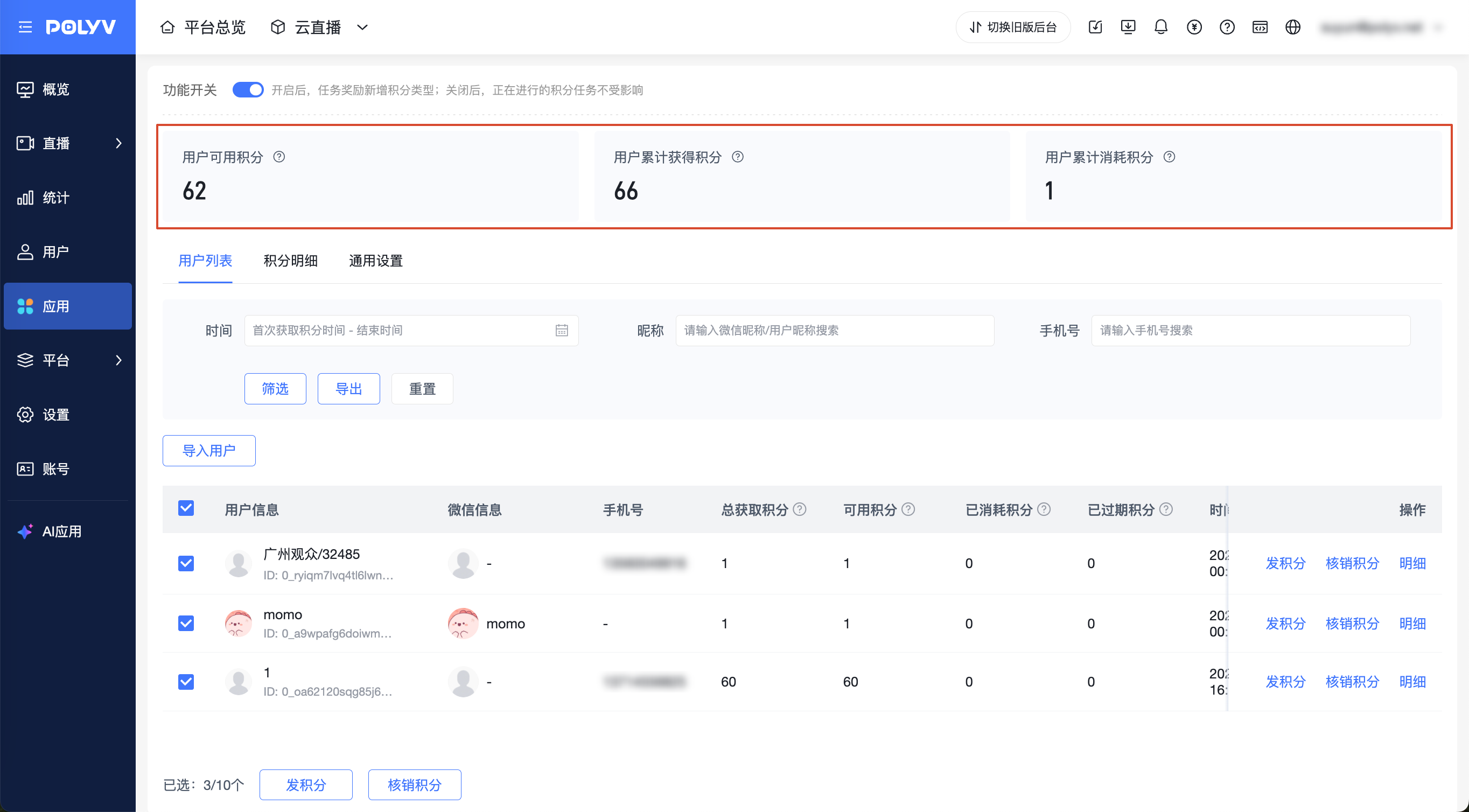1469x812 pixels.
Task: Open 明细 for 广州观众/32485
Action: (x=1412, y=563)
